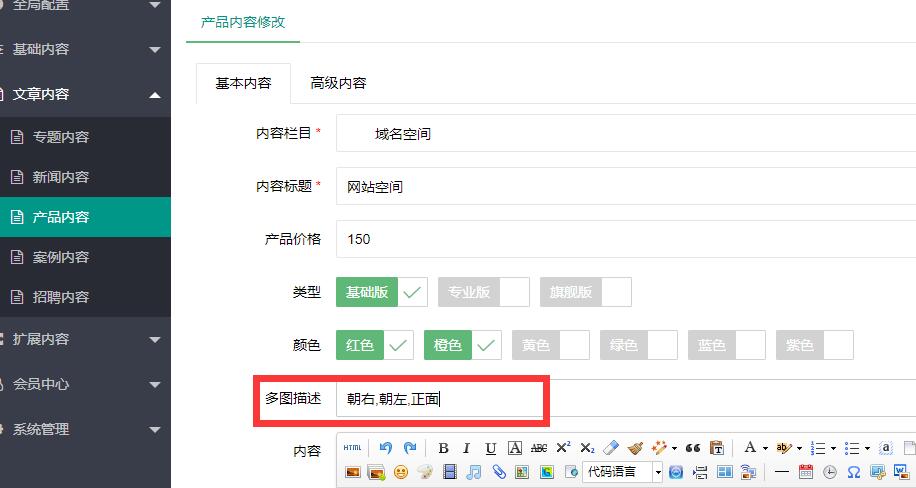Insert a blockquote
Image resolution: width=916 pixels, height=488 pixels.
693,448
